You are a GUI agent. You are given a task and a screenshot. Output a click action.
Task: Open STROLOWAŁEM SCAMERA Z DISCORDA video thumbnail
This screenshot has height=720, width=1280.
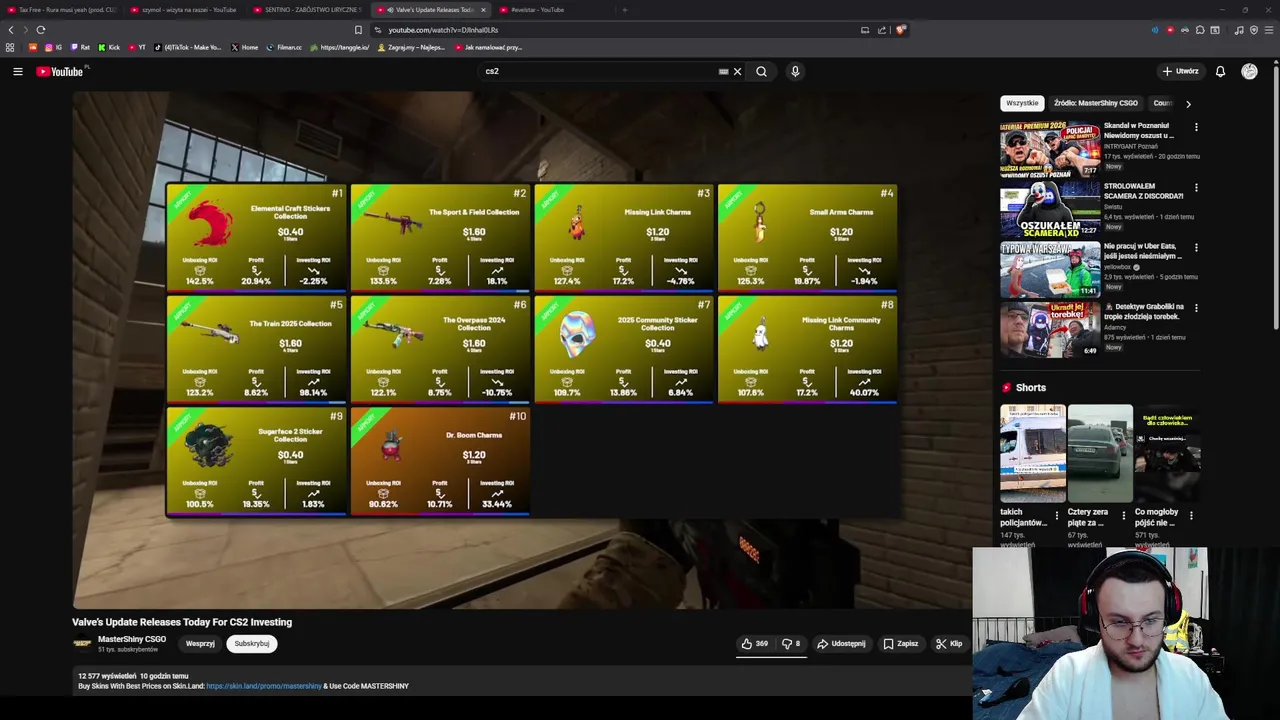[x=1050, y=209]
